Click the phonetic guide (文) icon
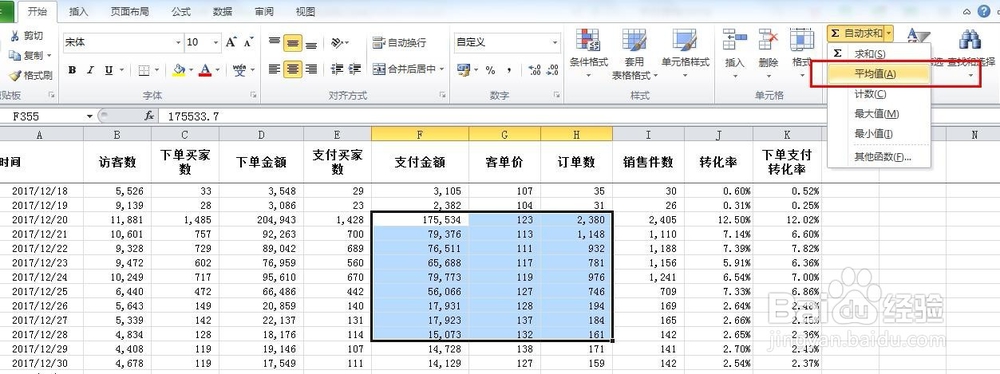The width and height of the screenshot is (1000, 374). click(240, 70)
